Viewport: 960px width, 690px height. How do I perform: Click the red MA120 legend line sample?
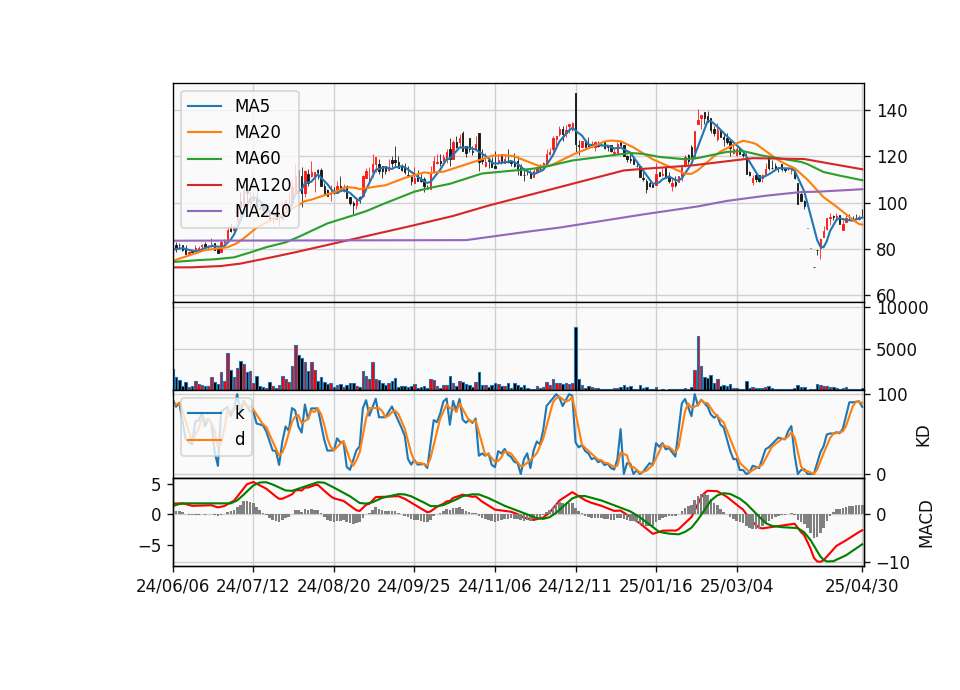tap(204, 185)
